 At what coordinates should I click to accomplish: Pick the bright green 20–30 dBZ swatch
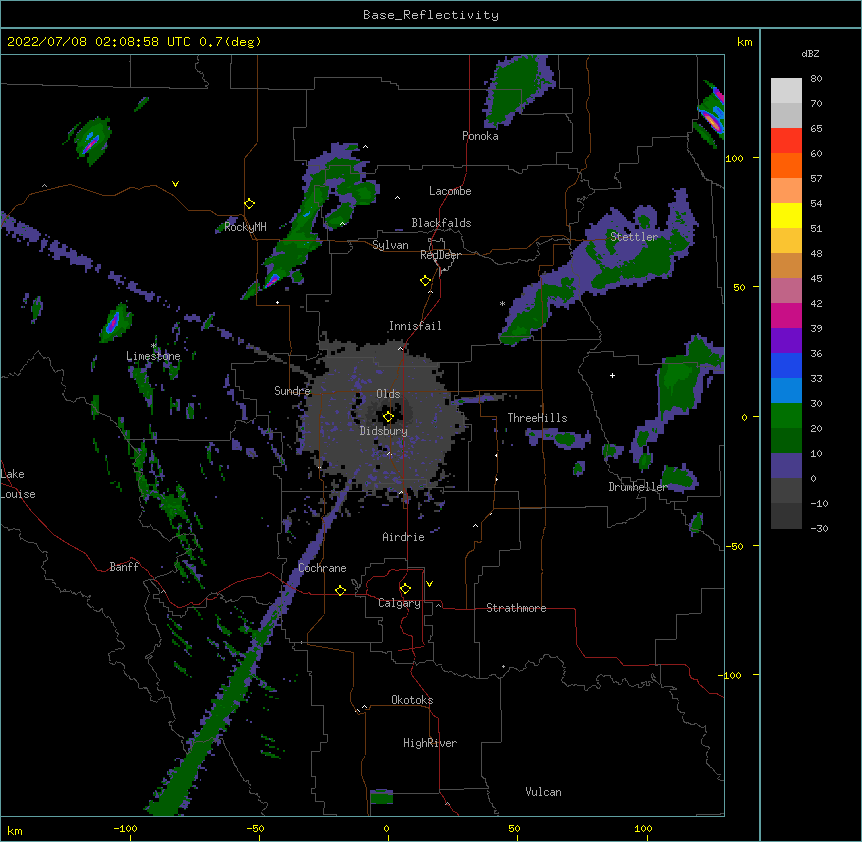click(x=786, y=416)
